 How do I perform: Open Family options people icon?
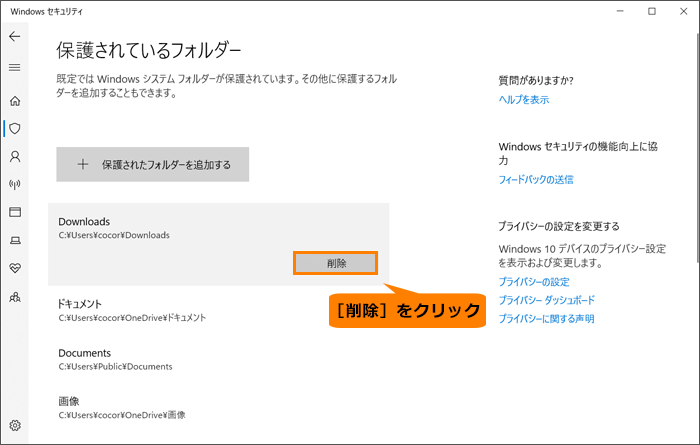point(15,297)
